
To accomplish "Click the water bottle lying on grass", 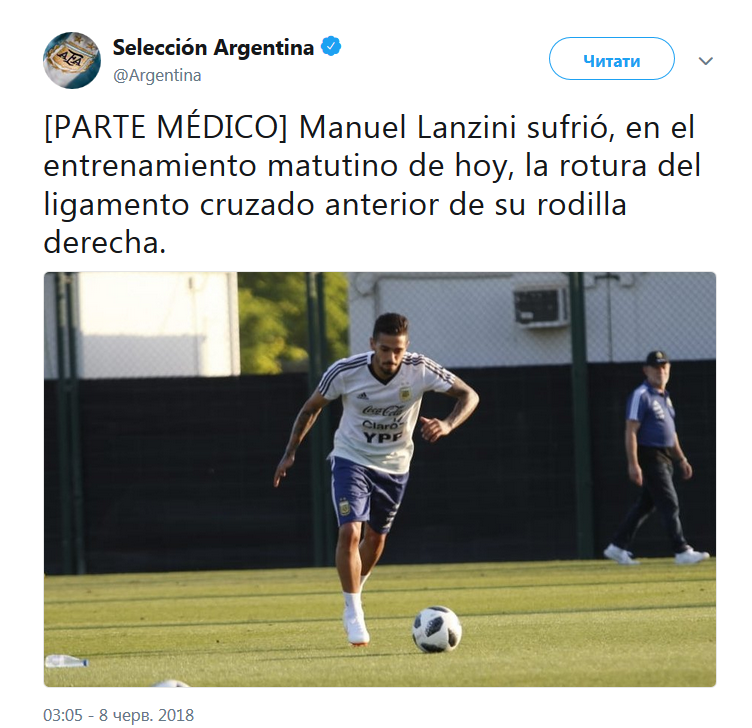I will pyautogui.click(x=67, y=661).
